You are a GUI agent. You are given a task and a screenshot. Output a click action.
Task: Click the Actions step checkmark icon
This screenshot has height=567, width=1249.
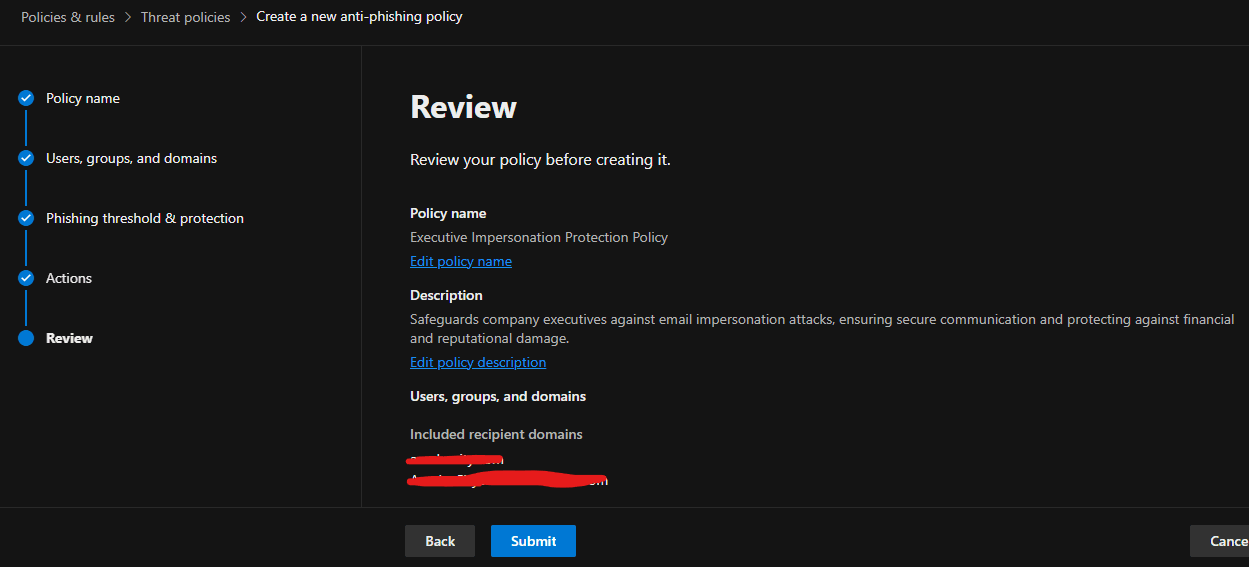26,278
